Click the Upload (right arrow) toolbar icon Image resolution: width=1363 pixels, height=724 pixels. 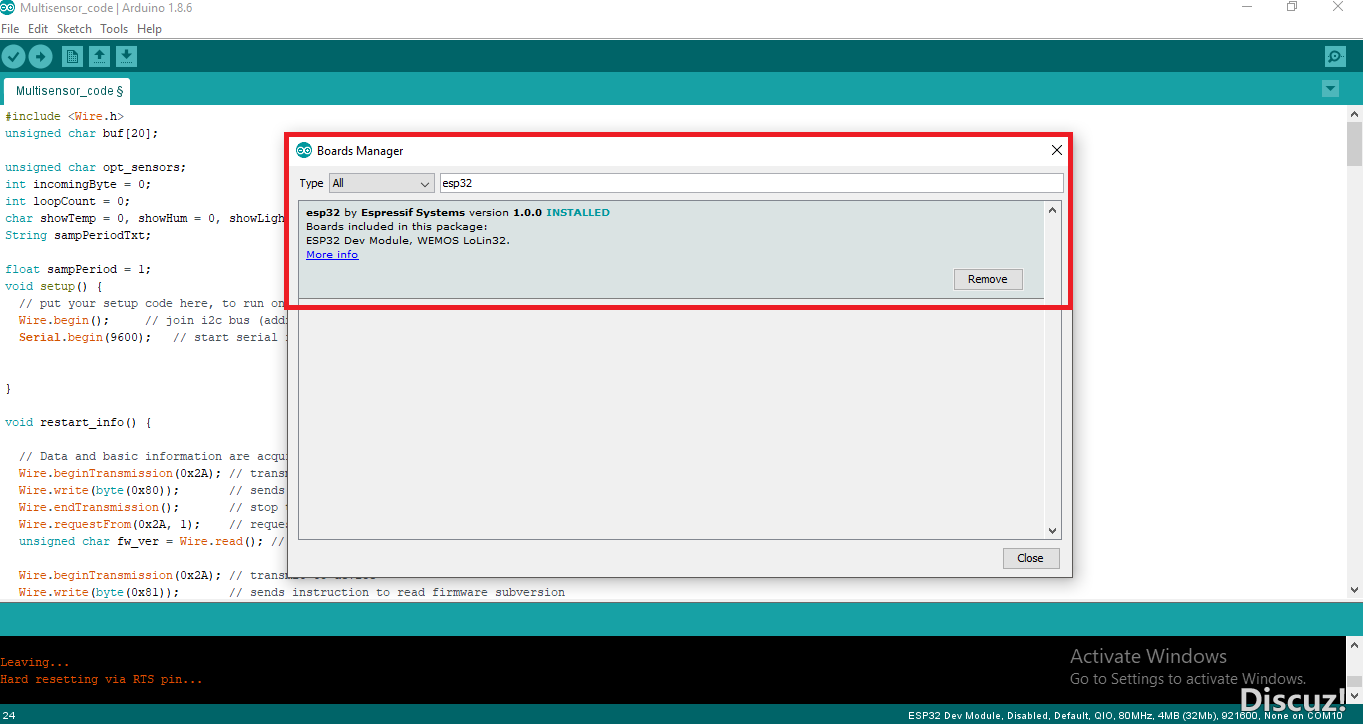[40, 57]
